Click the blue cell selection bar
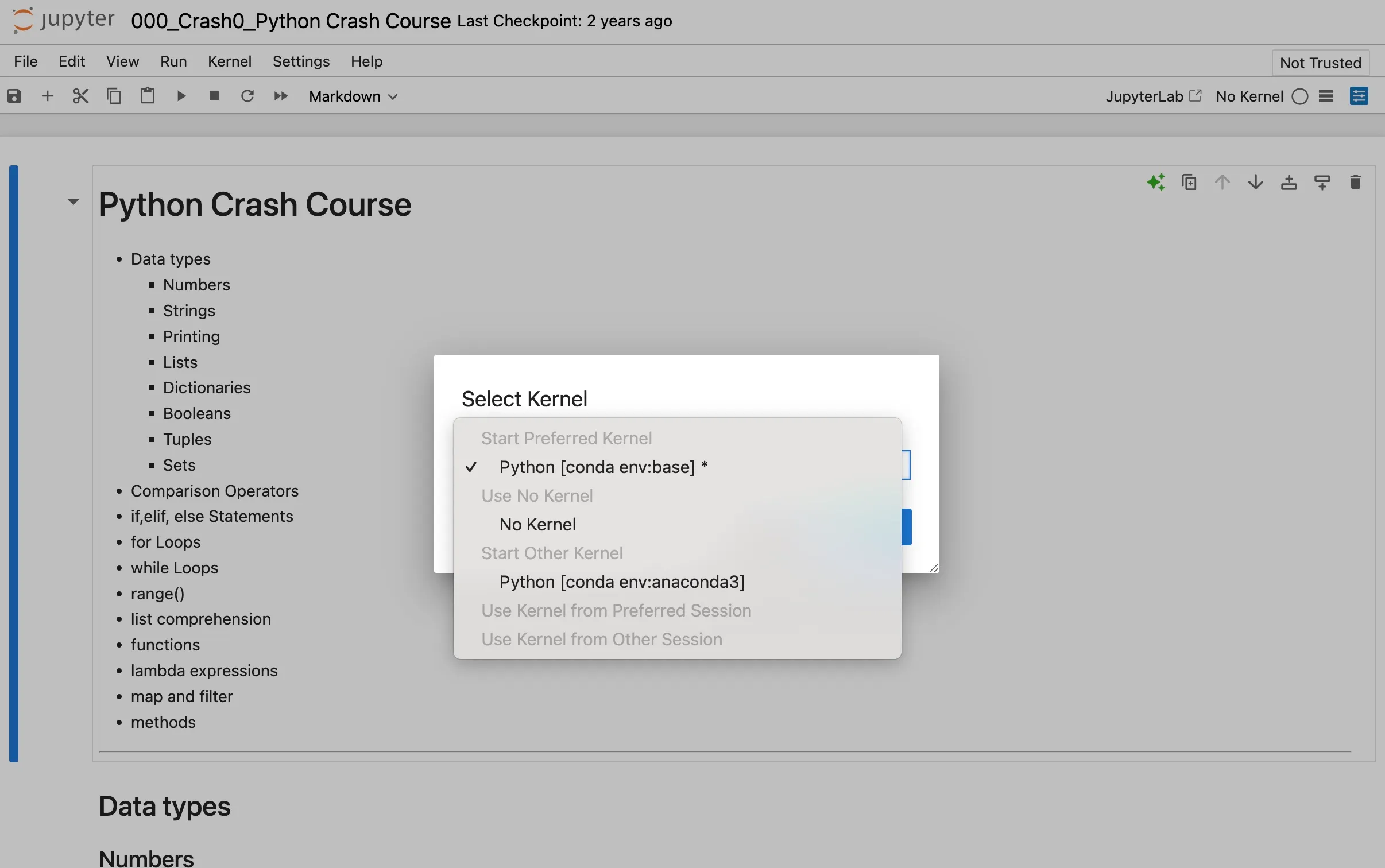This screenshot has width=1385, height=868. [x=14, y=464]
